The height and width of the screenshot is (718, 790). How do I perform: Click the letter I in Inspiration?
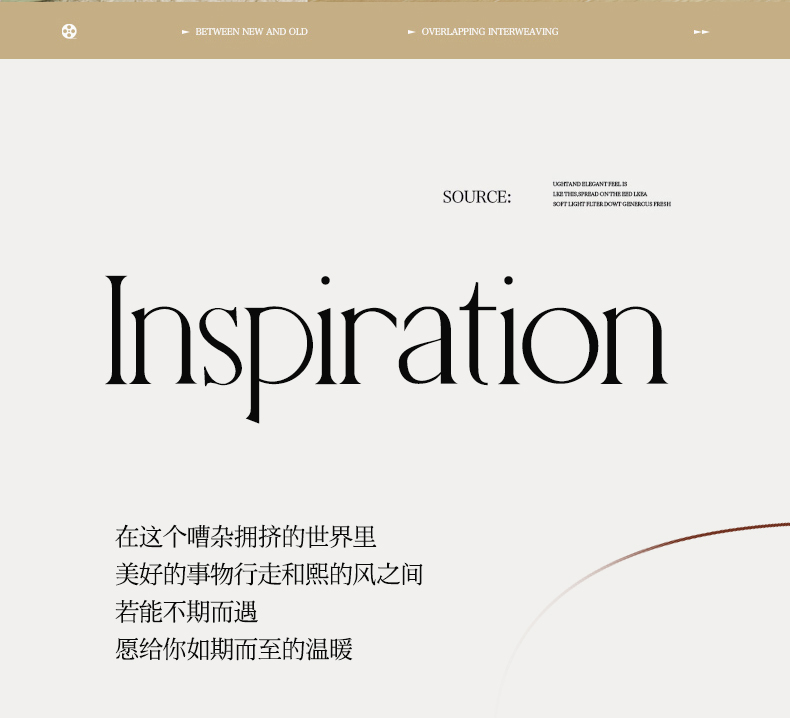coord(118,330)
